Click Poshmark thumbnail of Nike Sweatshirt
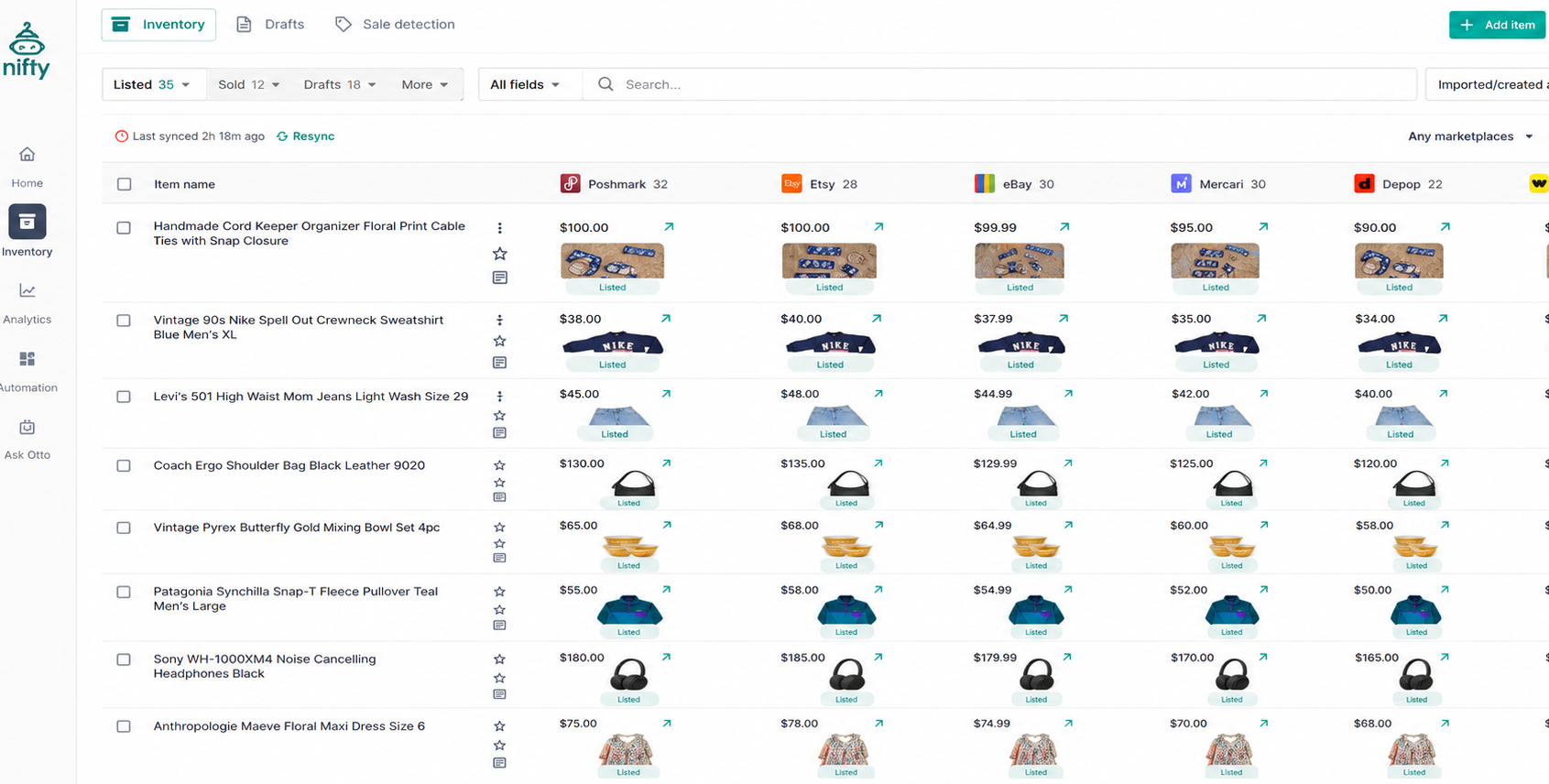Viewport: 1549px width, 784px height. click(613, 345)
